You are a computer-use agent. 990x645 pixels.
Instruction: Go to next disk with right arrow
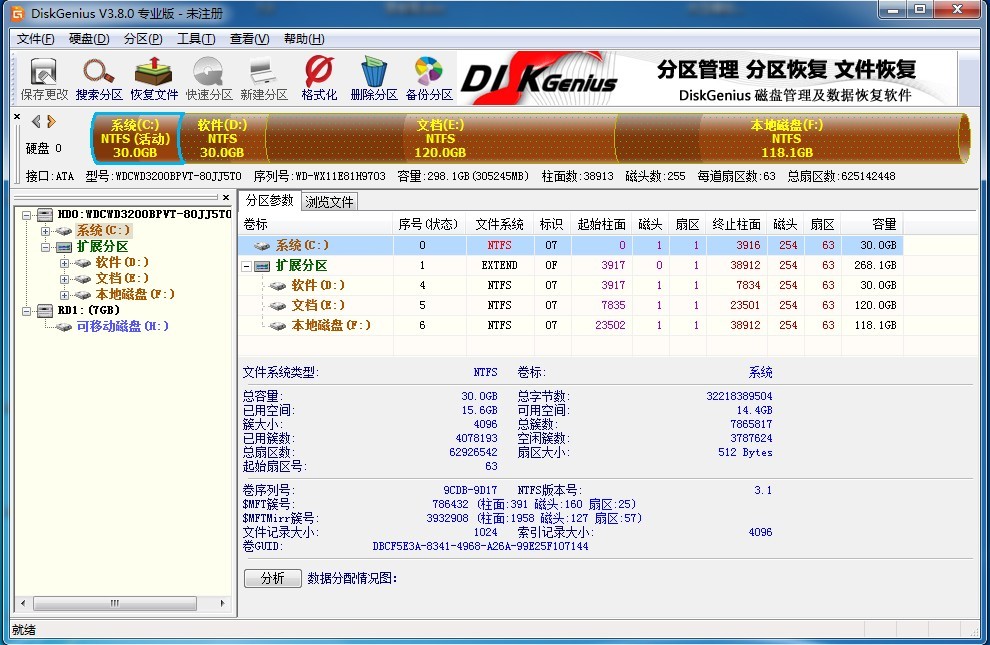point(52,121)
